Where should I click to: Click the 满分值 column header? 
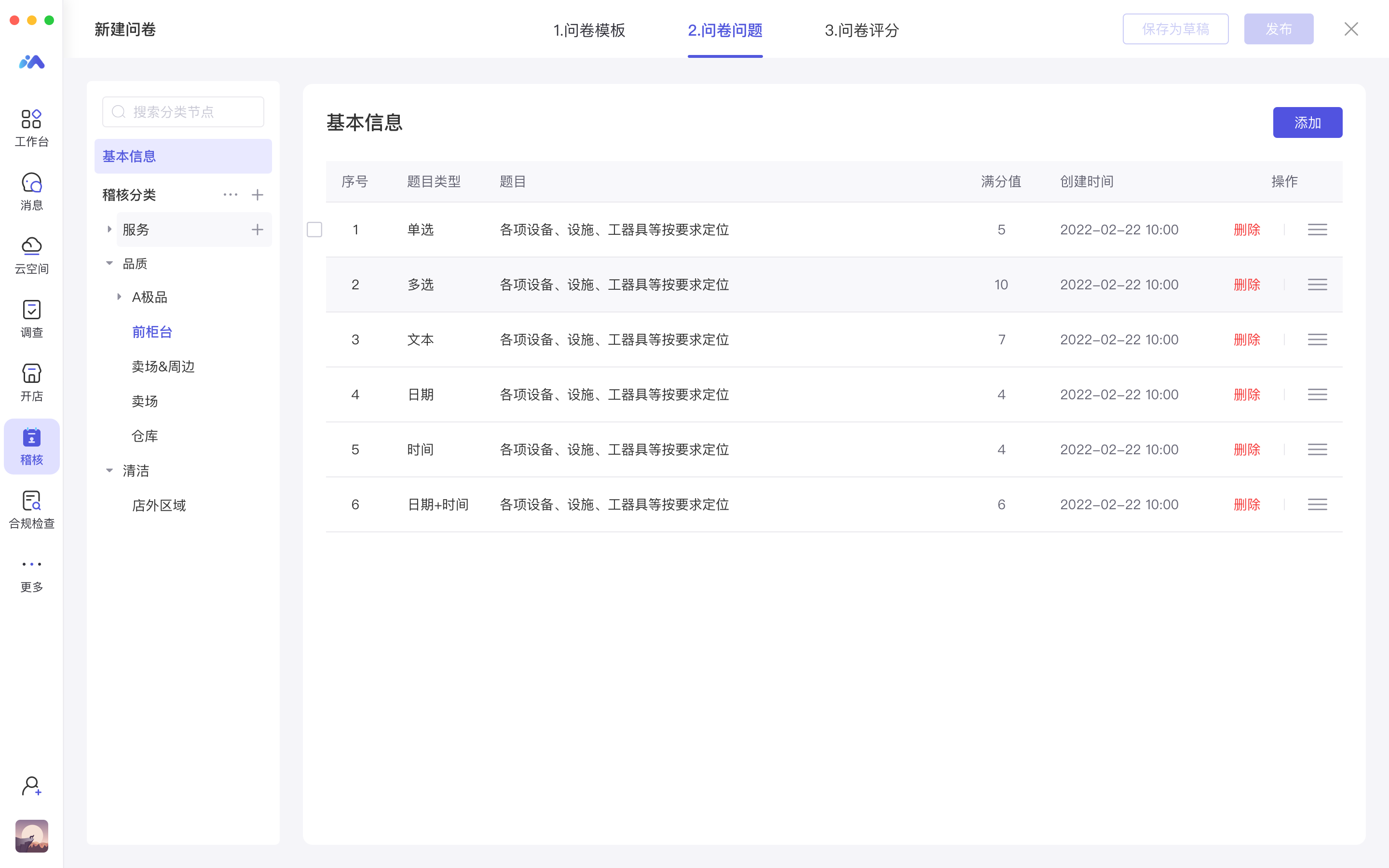point(1001,181)
